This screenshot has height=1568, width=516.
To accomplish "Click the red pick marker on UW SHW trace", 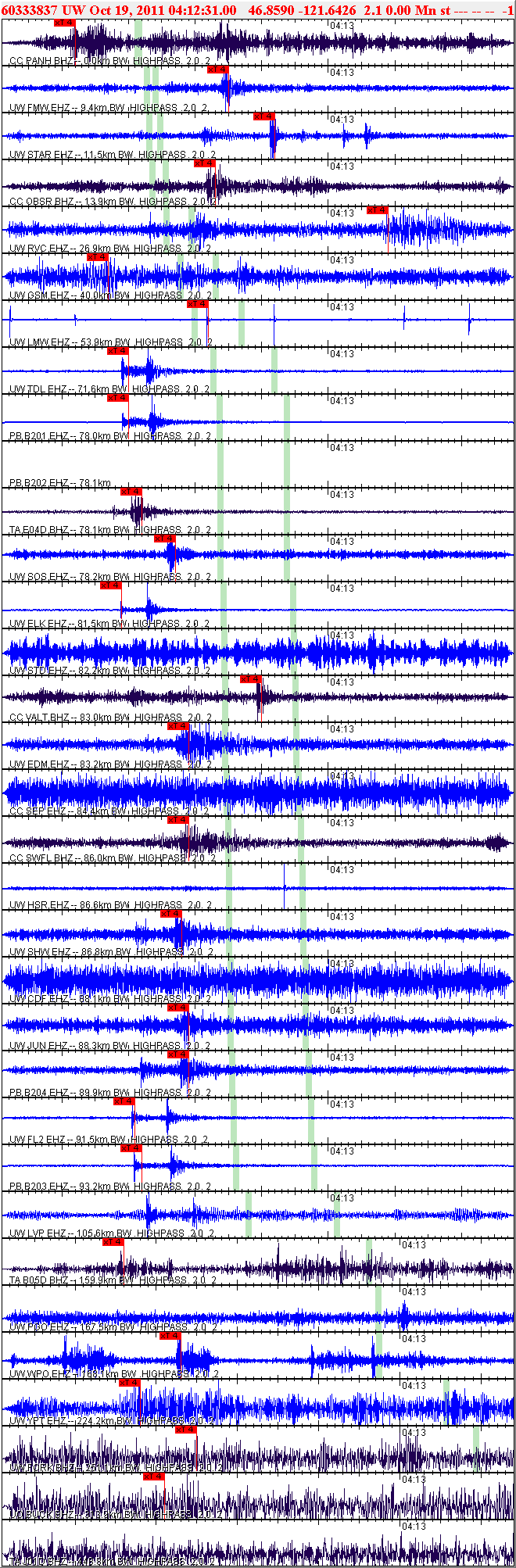I will click(x=171, y=914).
